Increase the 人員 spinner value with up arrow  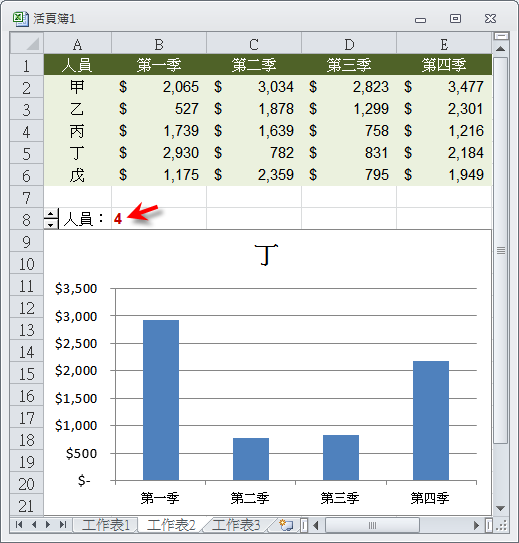coord(51,213)
